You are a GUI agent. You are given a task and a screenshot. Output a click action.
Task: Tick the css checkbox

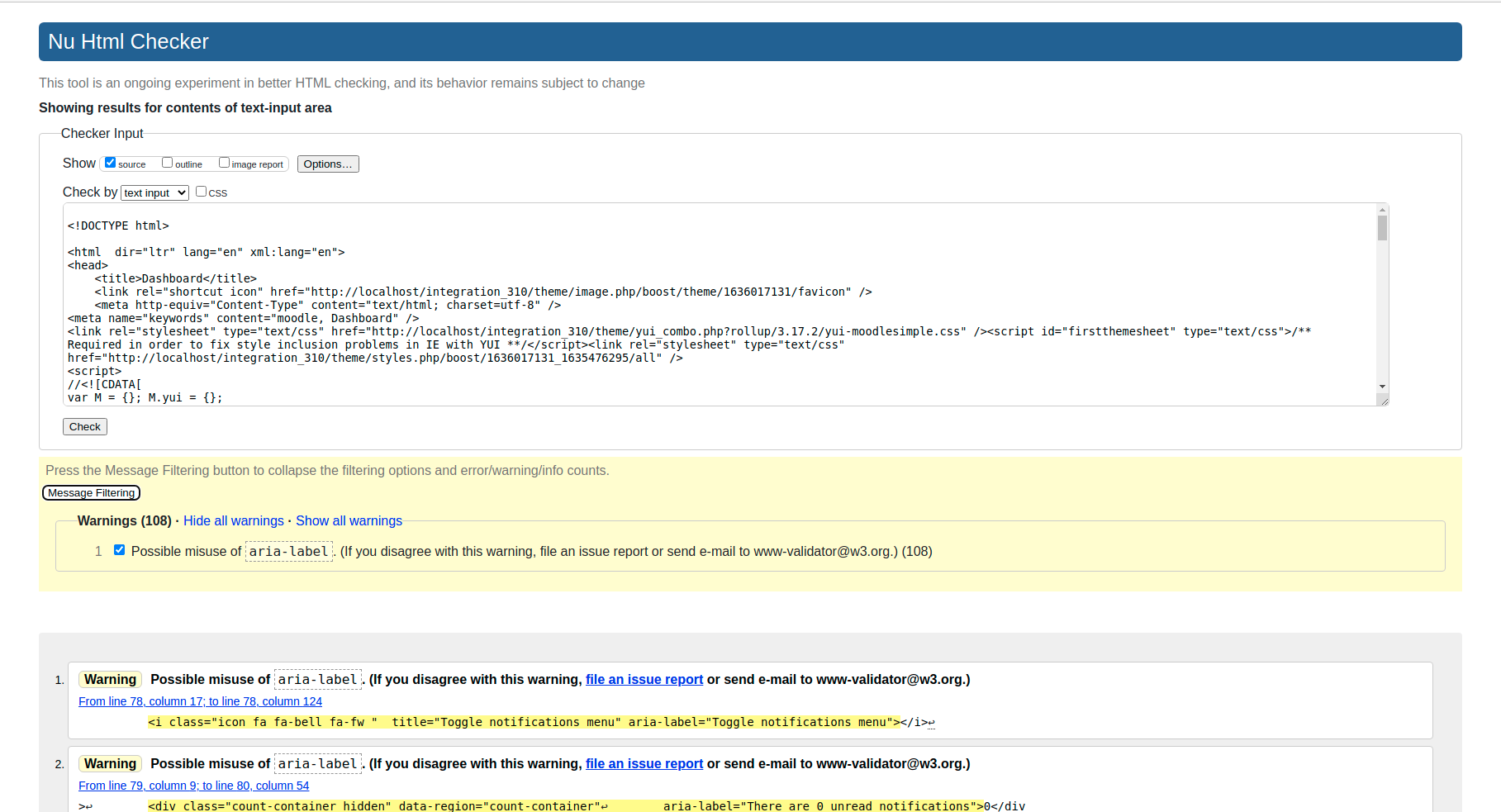(201, 192)
